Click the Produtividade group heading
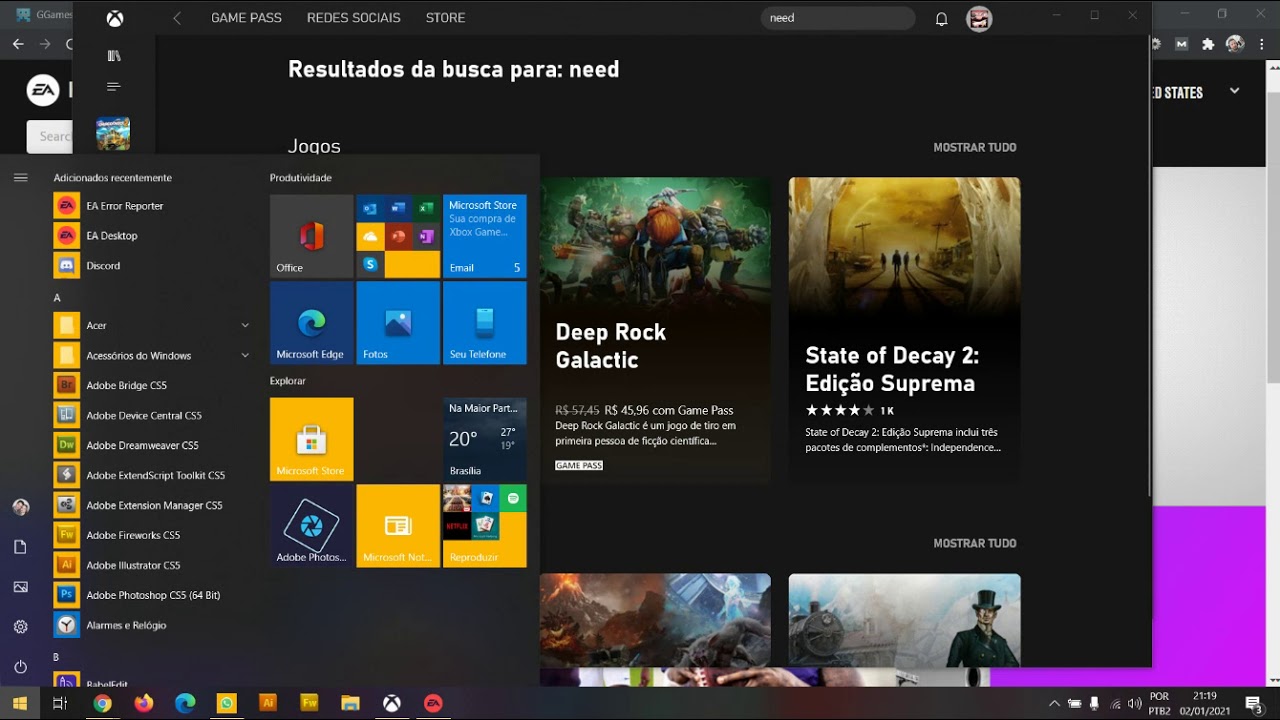1280x720 pixels. click(301, 178)
